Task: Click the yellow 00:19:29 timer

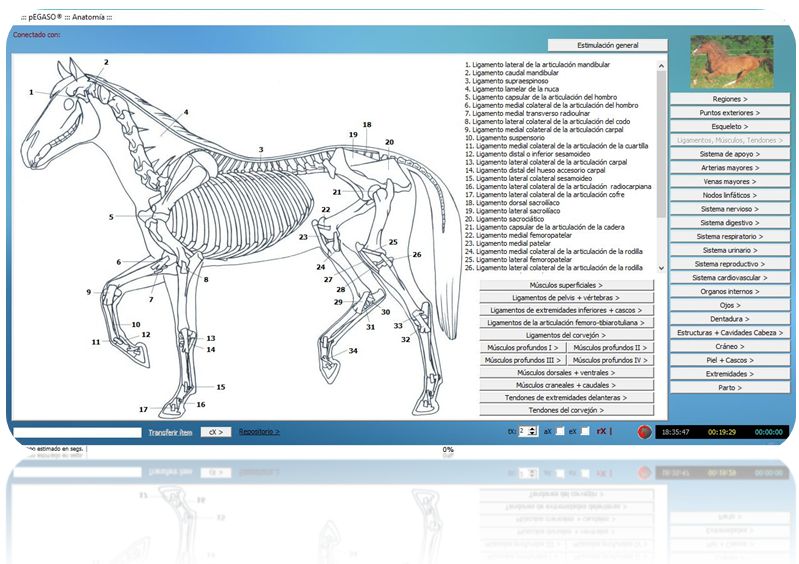Action: tap(722, 432)
